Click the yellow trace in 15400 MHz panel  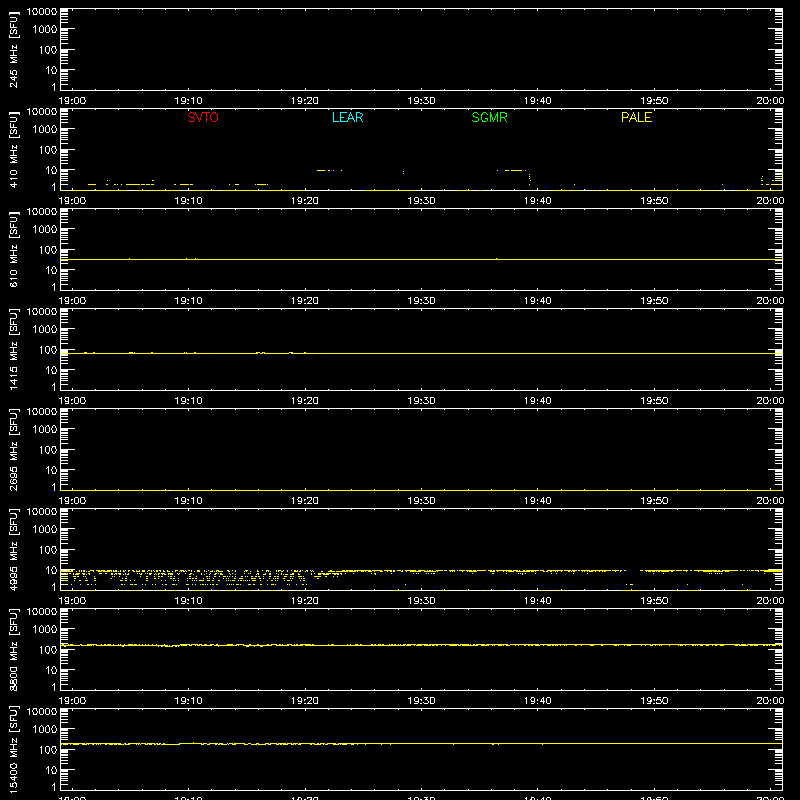pyautogui.click(x=421, y=744)
